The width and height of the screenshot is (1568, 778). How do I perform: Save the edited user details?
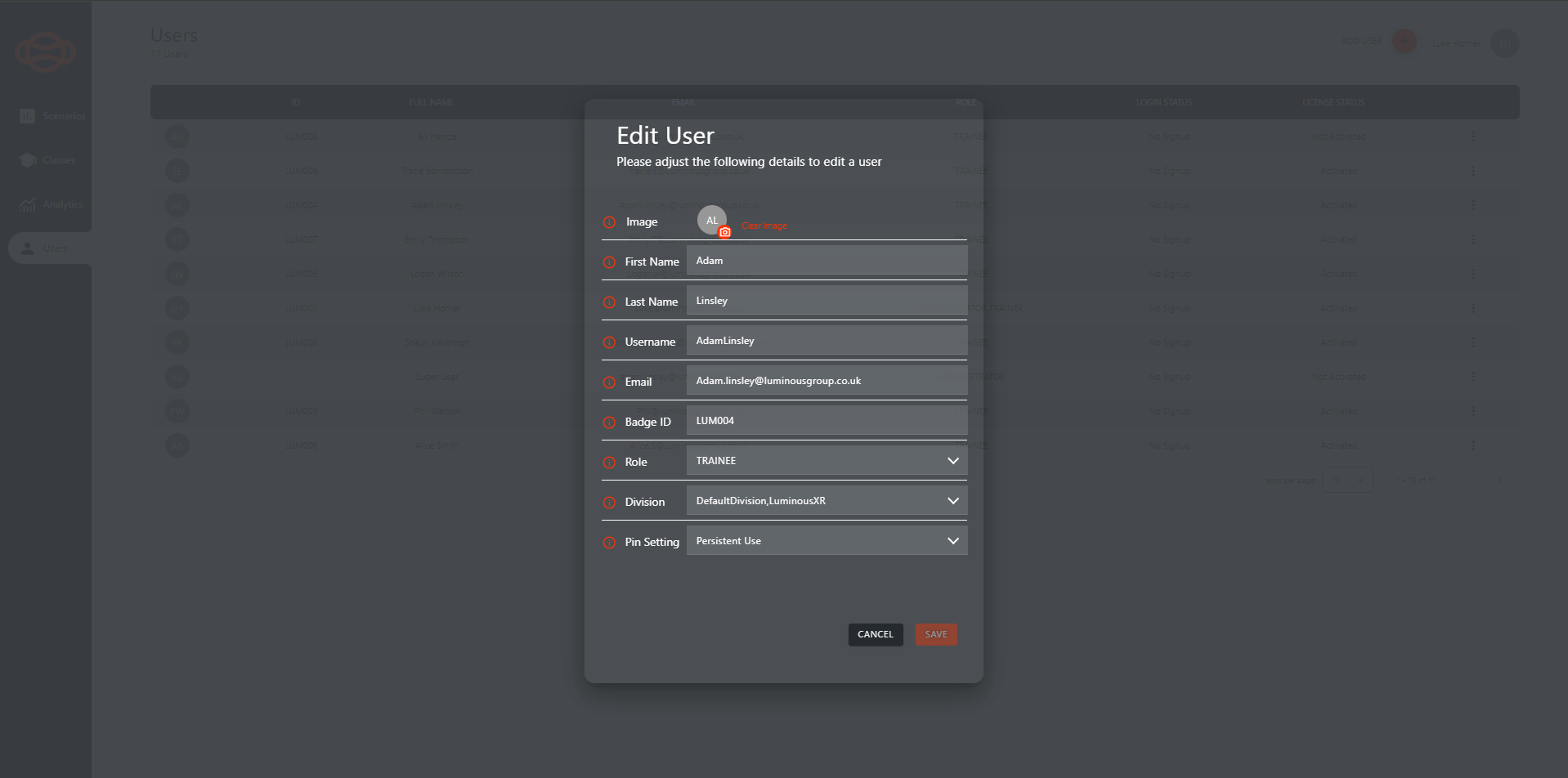pos(935,634)
